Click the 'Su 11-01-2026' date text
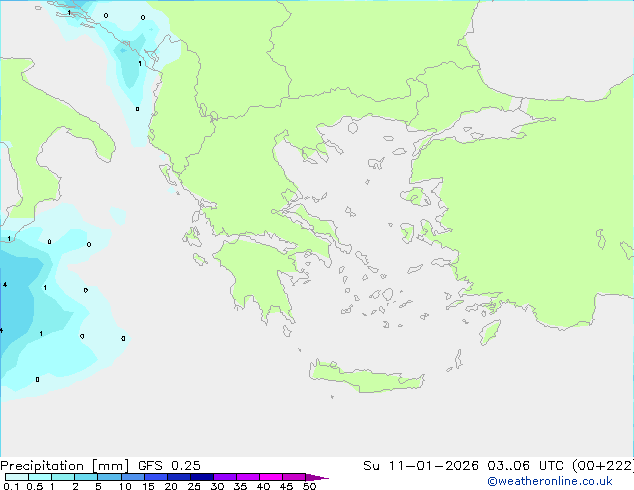The width and height of the screenshot is (634, 490). [421, 466]
